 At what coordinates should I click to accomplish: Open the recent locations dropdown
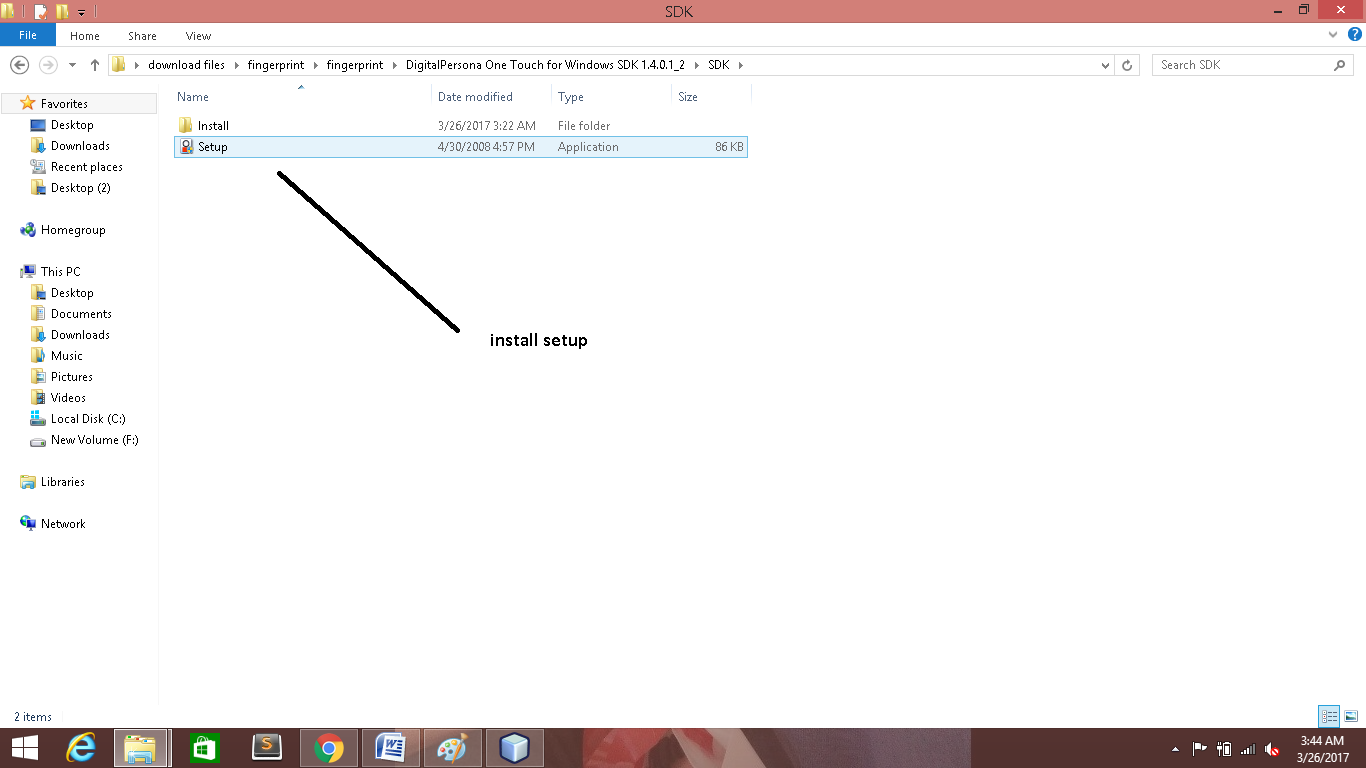point(72,65)
